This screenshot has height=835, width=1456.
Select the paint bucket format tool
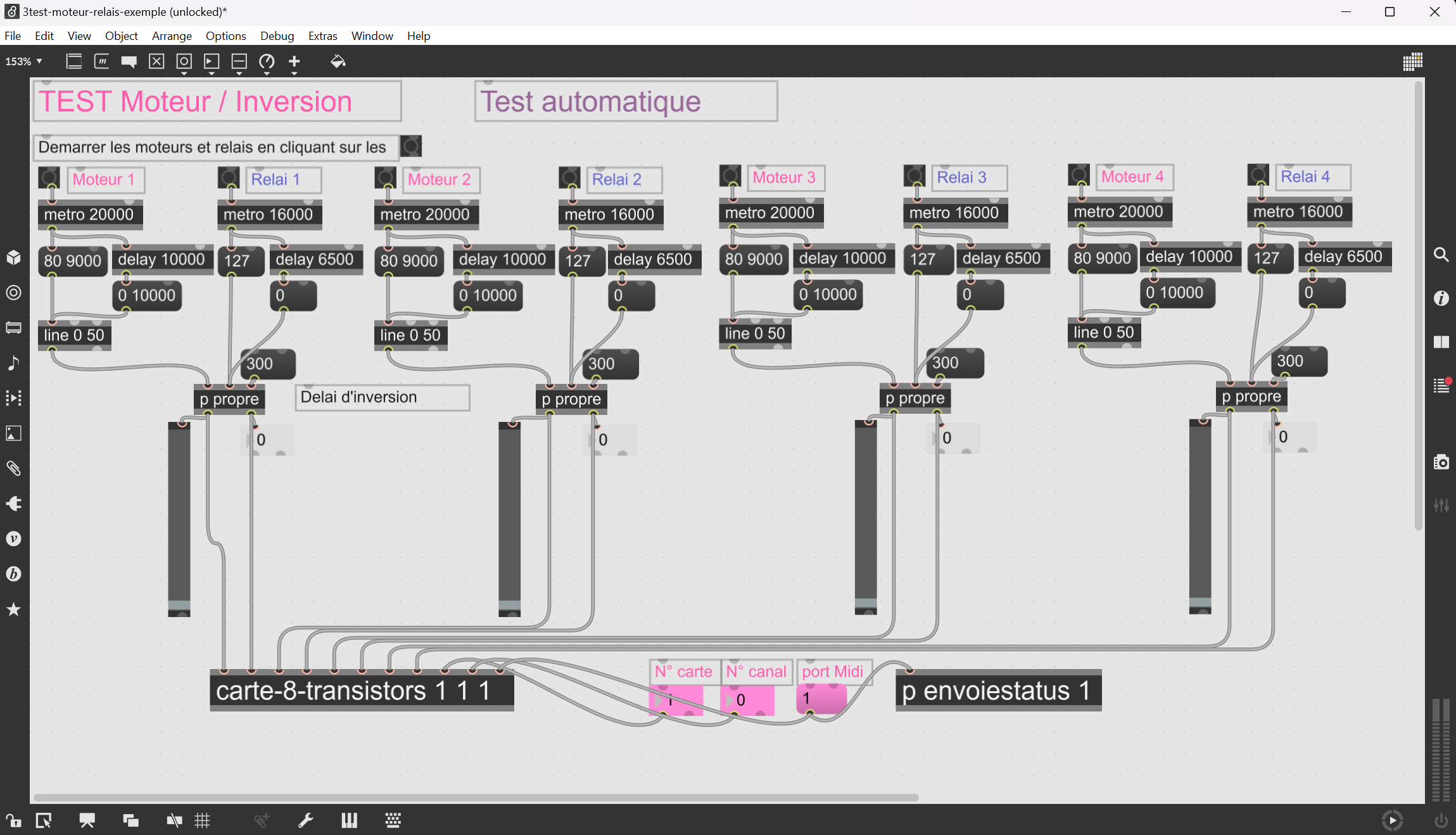[338, 61]
